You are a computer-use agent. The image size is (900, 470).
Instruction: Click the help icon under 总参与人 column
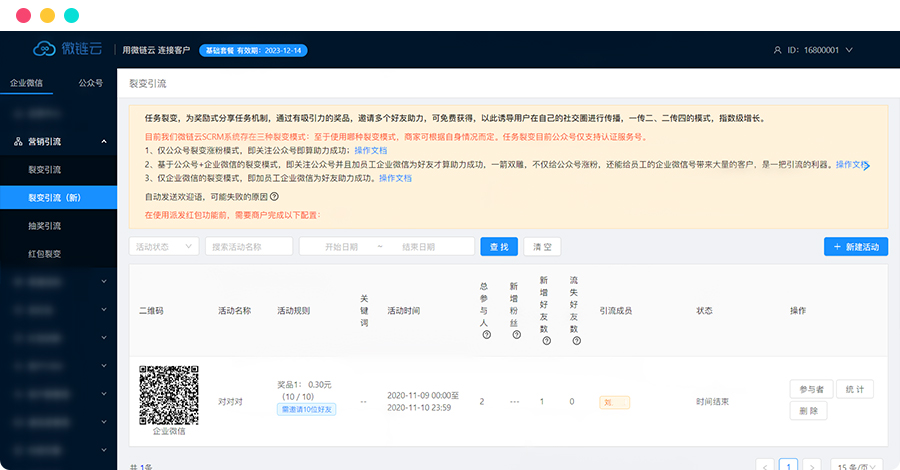click(485, 335)
